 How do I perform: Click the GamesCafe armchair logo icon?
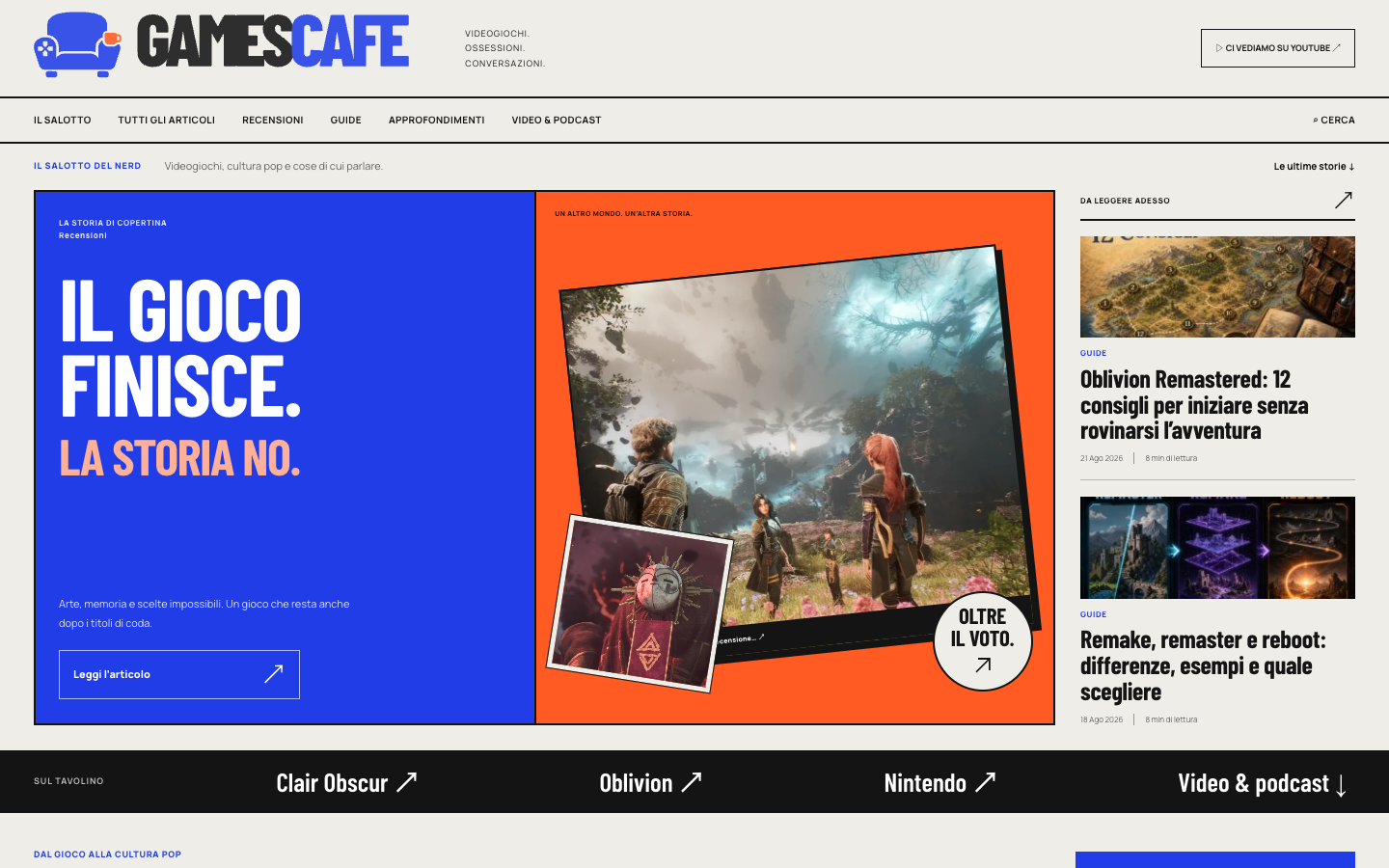77,44
